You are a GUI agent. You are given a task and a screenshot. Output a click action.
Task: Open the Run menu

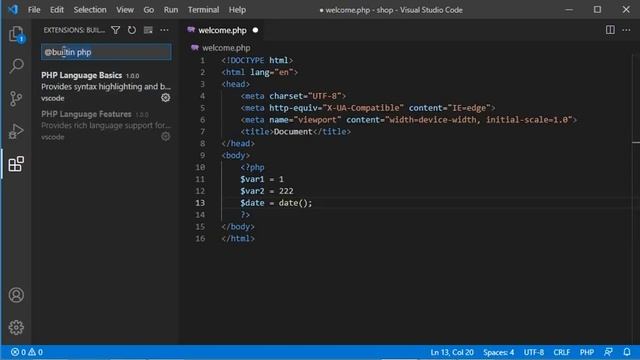pos(171,9)
